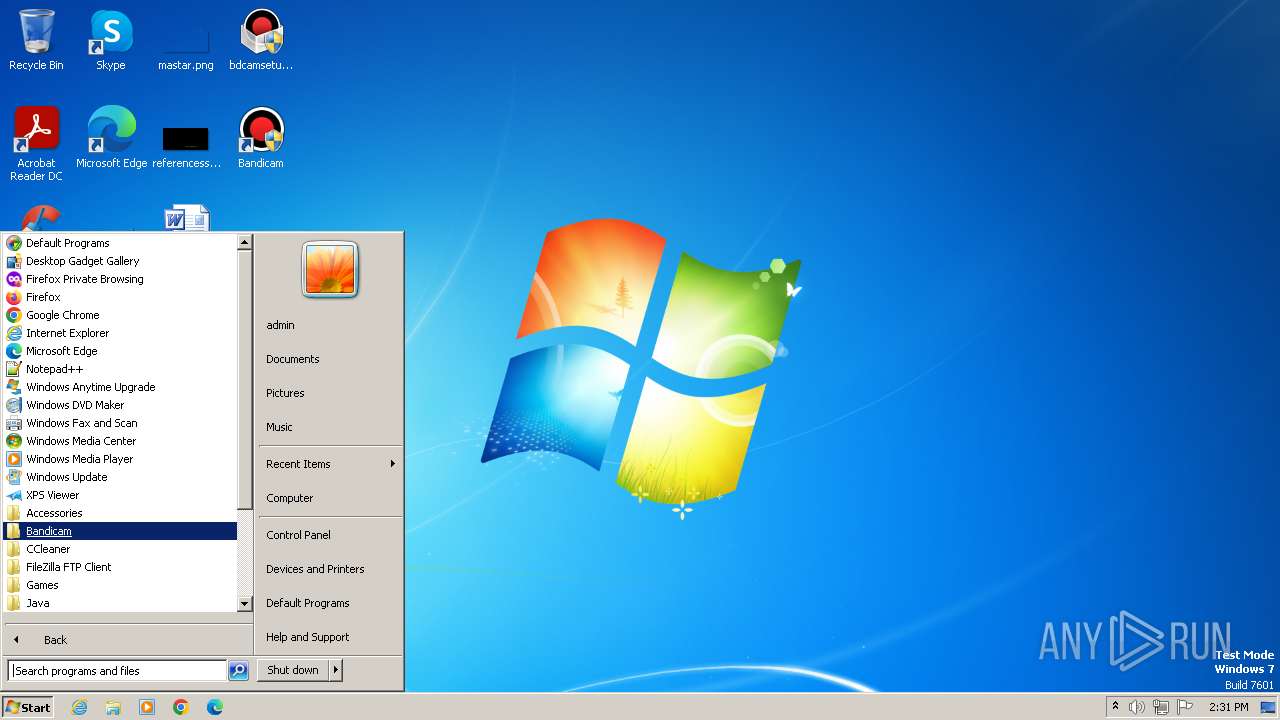This screenshot has height=720, width=1280.
Task: Show hidden system tray icons
Action: coord(1115,707)
